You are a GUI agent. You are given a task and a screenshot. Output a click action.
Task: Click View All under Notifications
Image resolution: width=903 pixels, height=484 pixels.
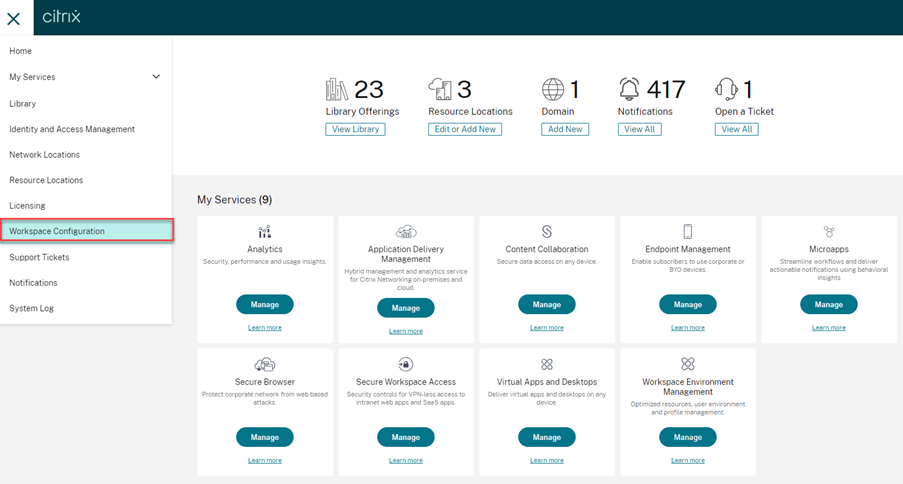(x=640, y=129)
